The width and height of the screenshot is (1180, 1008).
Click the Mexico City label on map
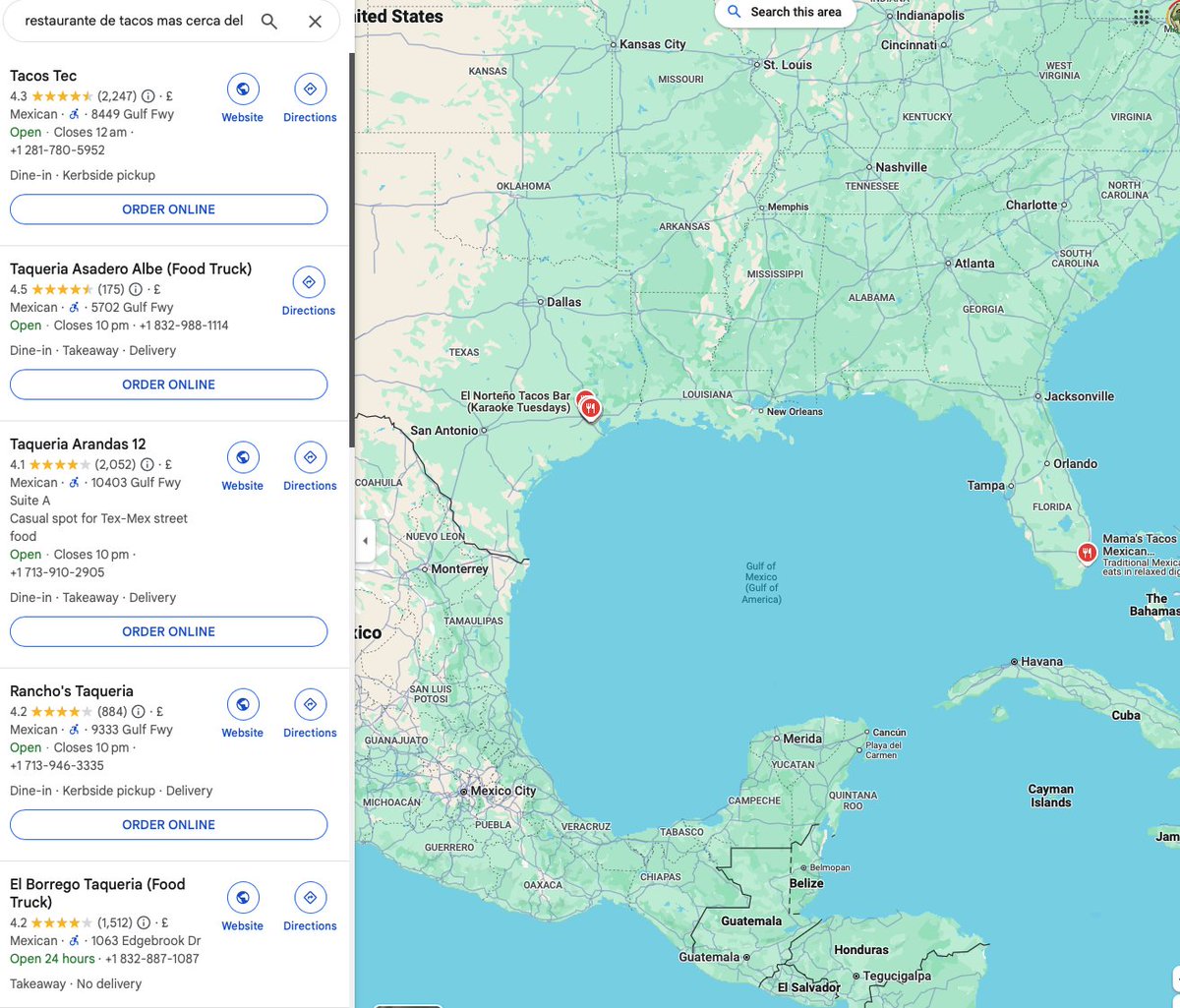pyautogui.click(x=503, y=791)
